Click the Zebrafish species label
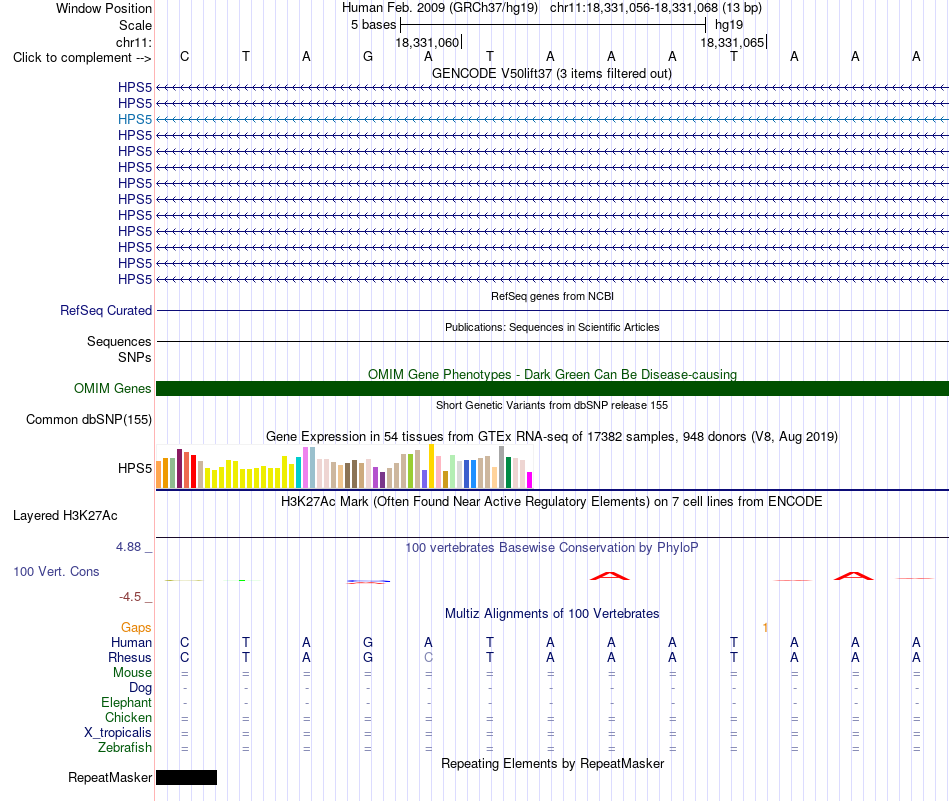 tap(125, 748)
